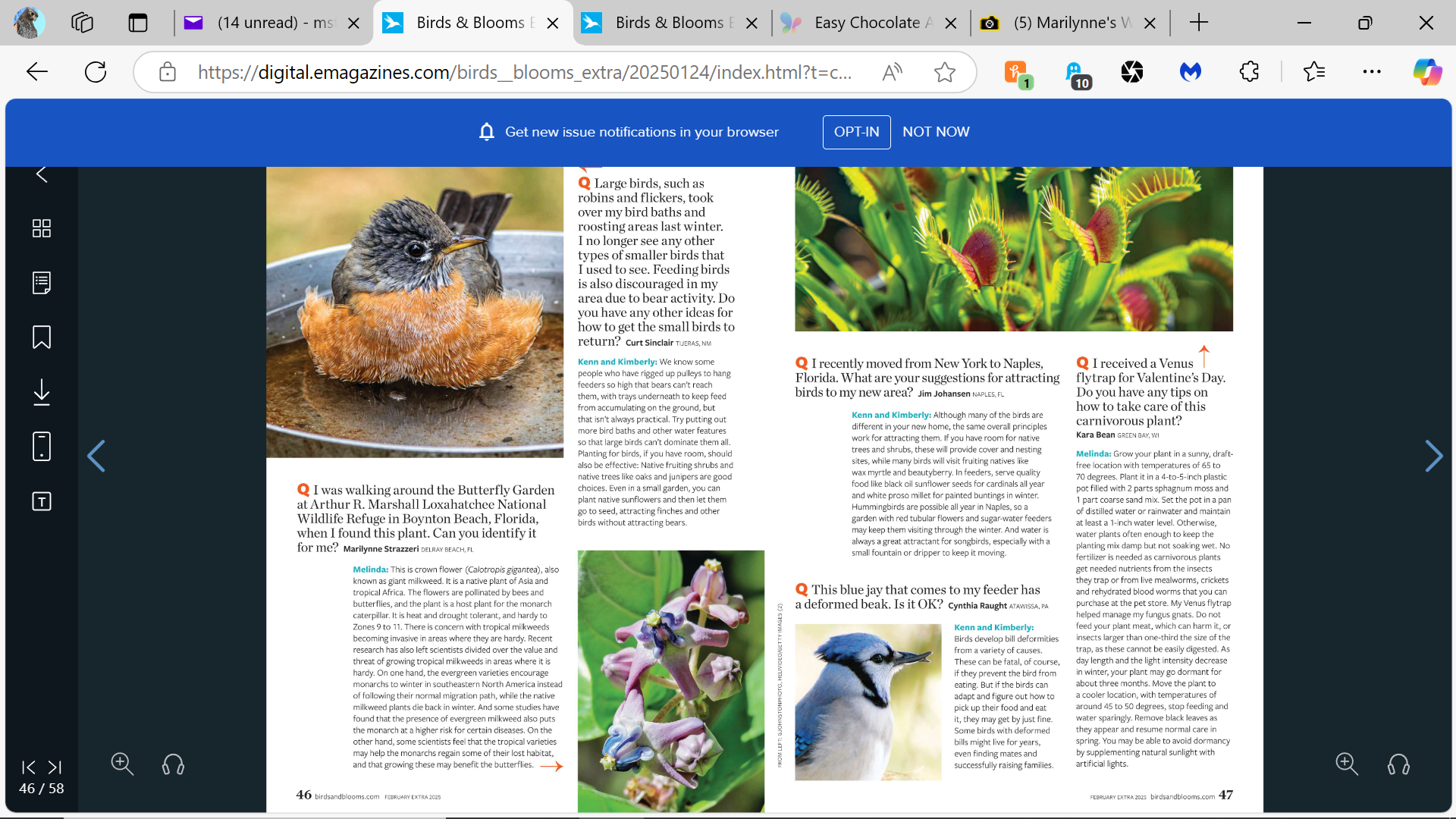The image size is (1456, 819).
Task: Toggle favorite star in address bar
Action: [944, 72]
